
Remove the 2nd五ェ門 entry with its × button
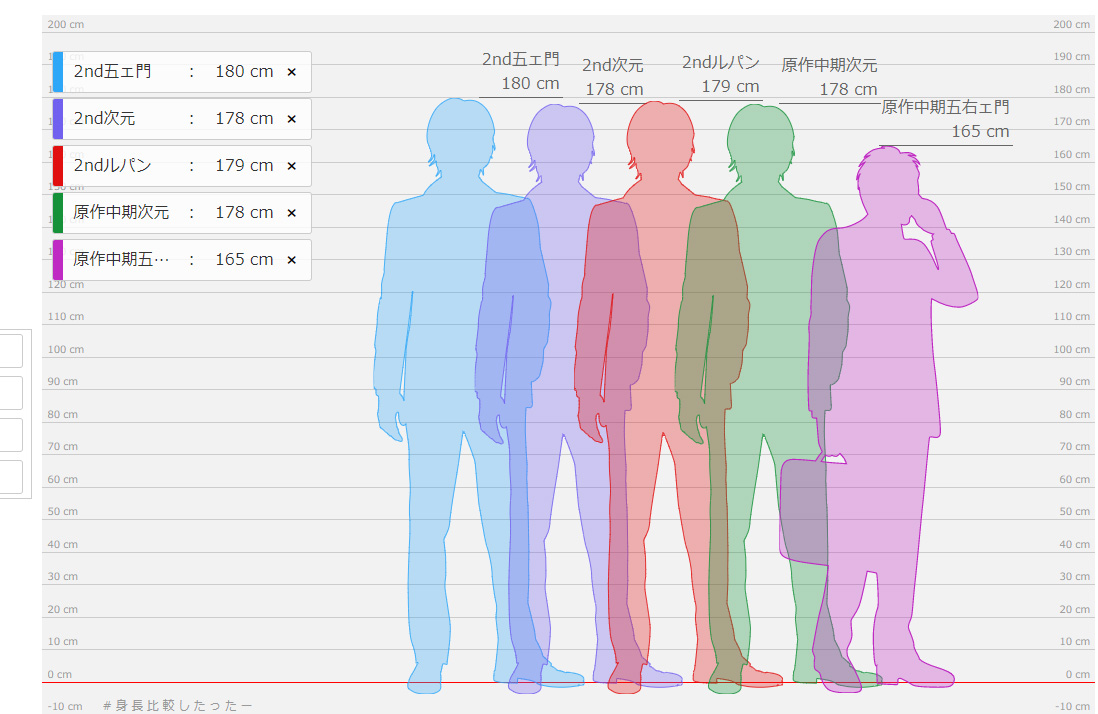(291, 71)
